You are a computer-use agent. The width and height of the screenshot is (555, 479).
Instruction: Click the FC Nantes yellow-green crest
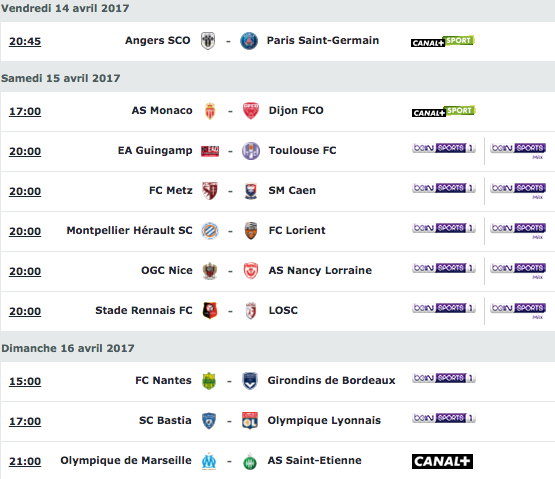(x=209, y=381)
